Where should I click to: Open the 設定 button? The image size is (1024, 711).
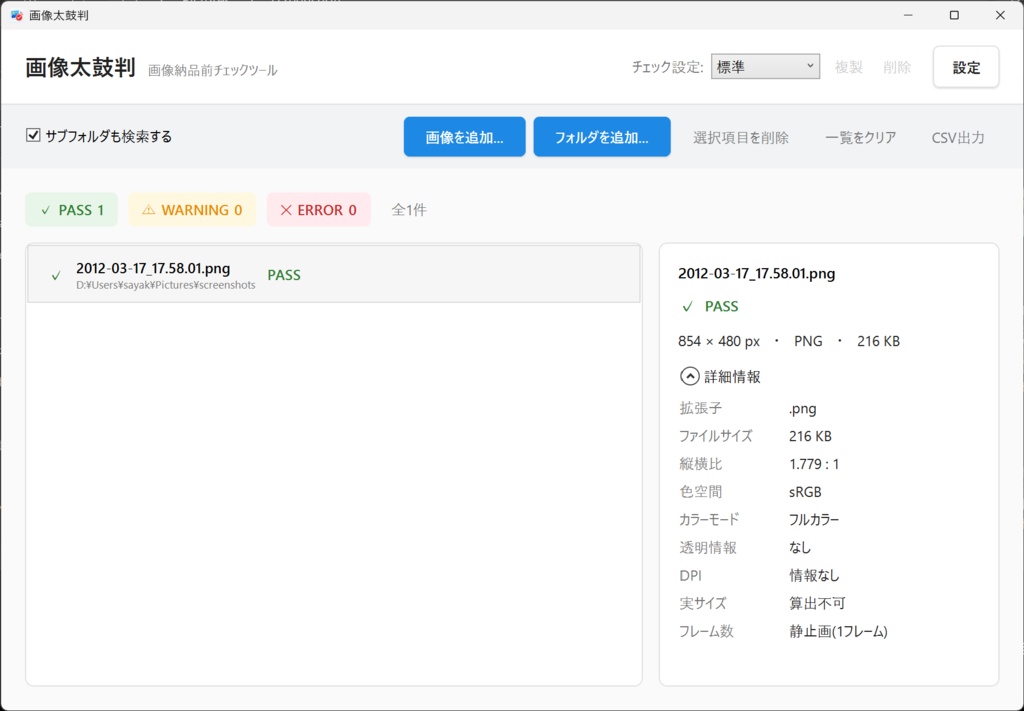point(966,67)
